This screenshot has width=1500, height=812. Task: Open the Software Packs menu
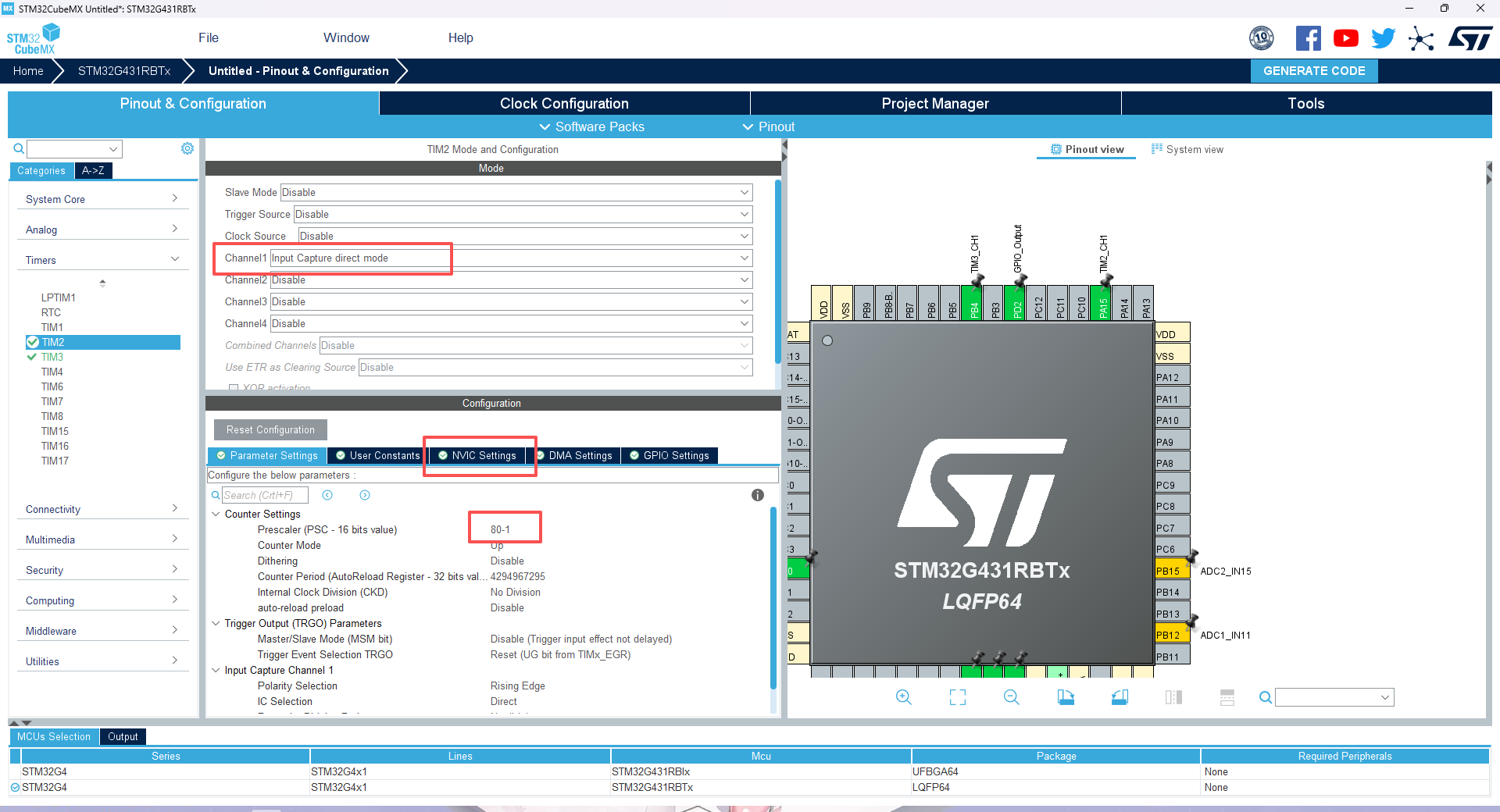(x=592, y=126)
